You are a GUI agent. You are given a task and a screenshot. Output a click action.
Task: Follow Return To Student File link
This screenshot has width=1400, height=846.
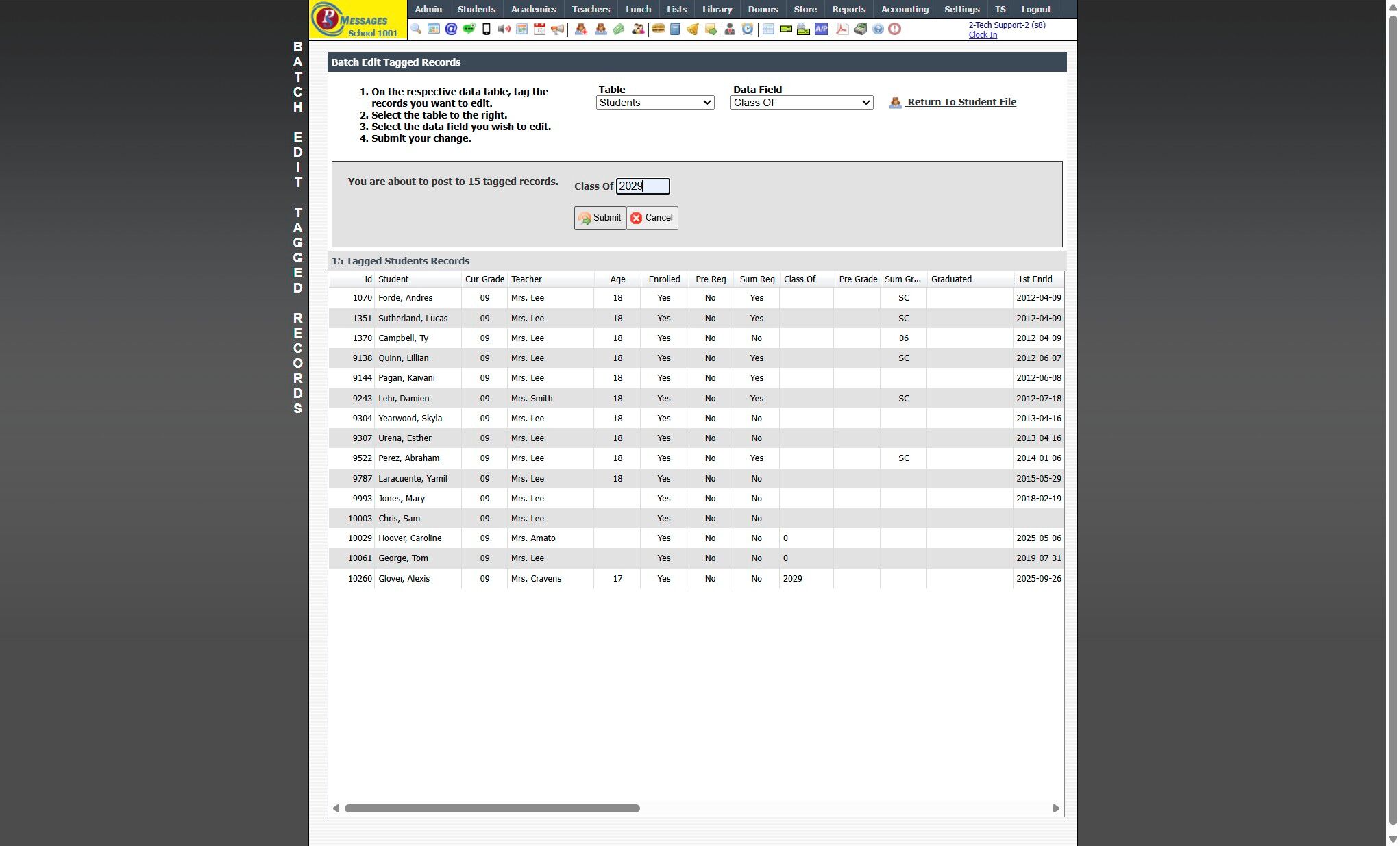(x=961, y=103)
